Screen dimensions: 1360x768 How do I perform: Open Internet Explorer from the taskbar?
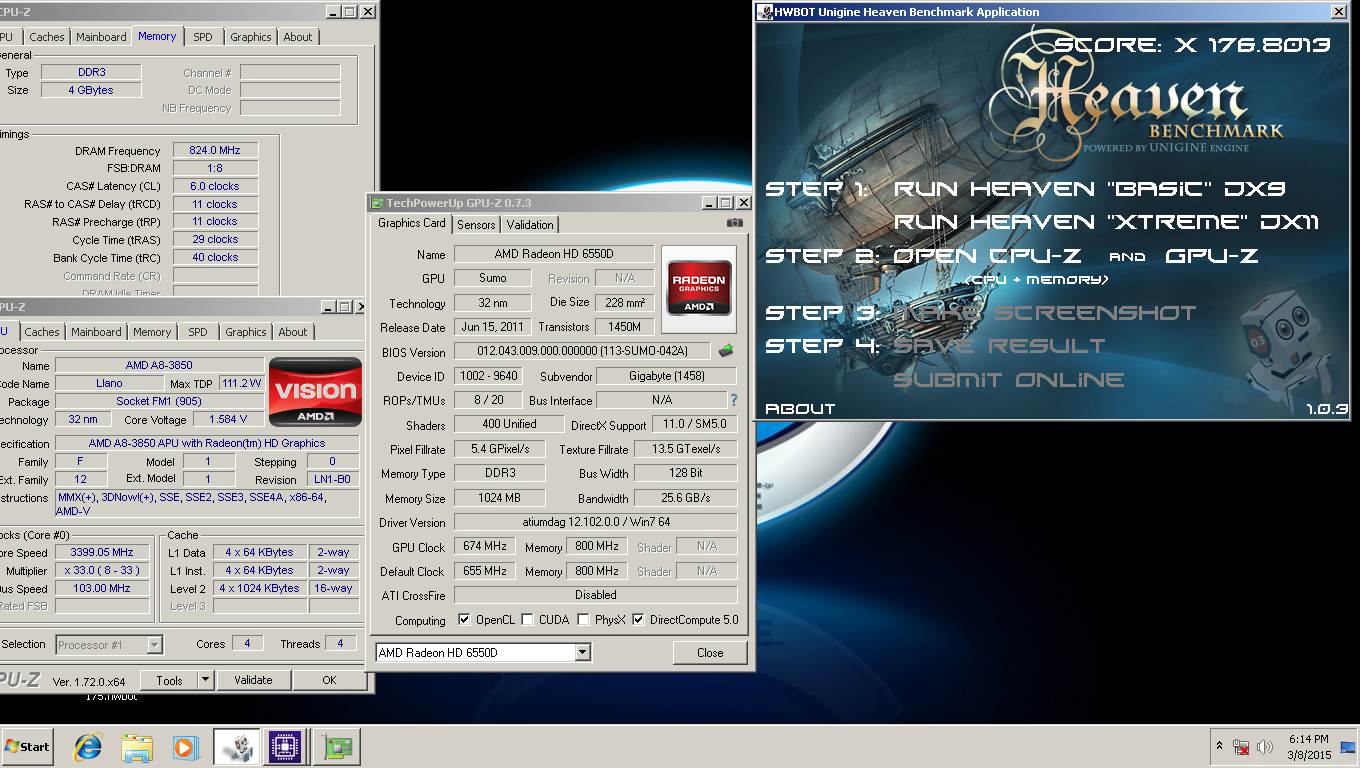coord(88,746)
